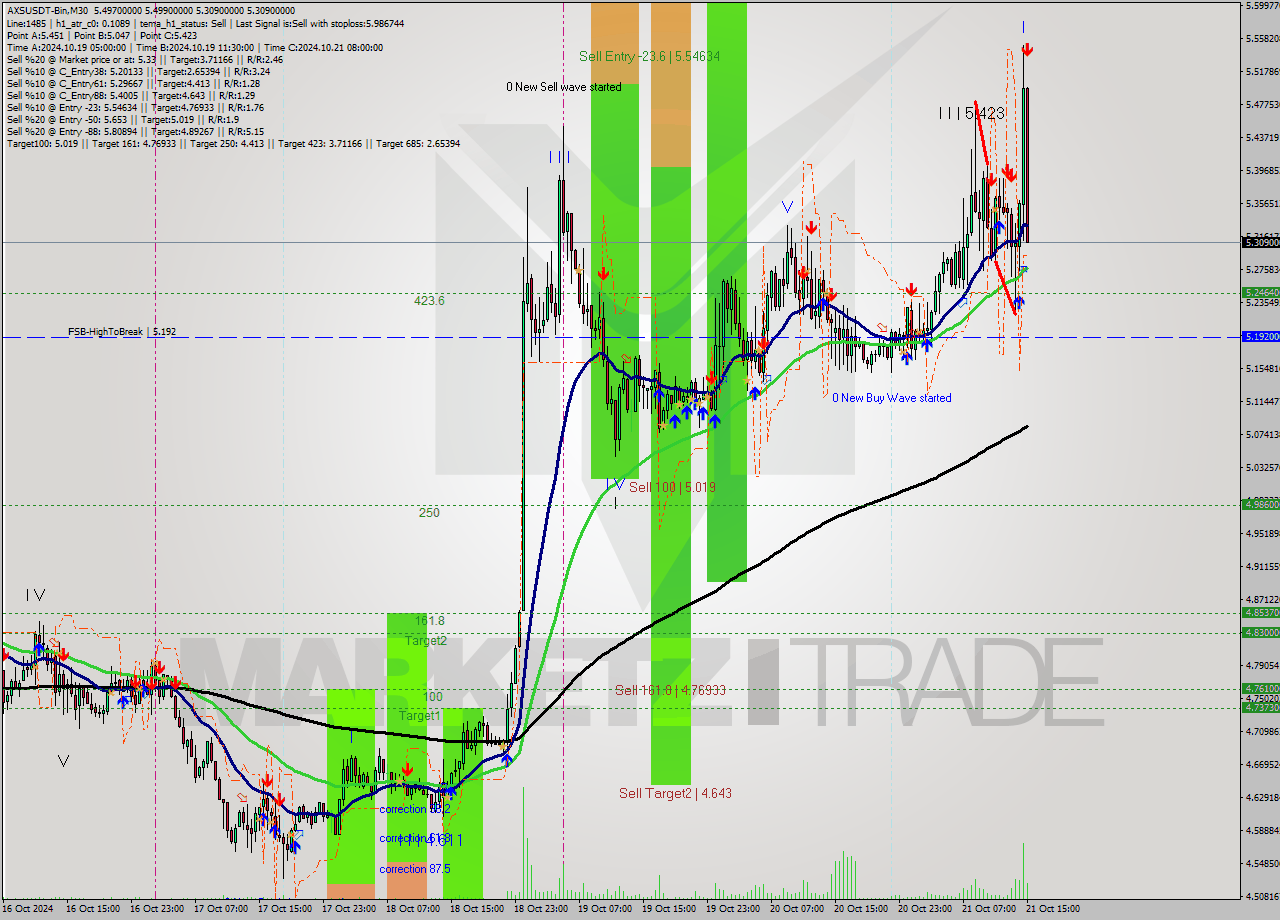The width and height of the screenshot is (1280, 920).
Task: Click the 5.39685 price axis label
Action: (1262, 170)
